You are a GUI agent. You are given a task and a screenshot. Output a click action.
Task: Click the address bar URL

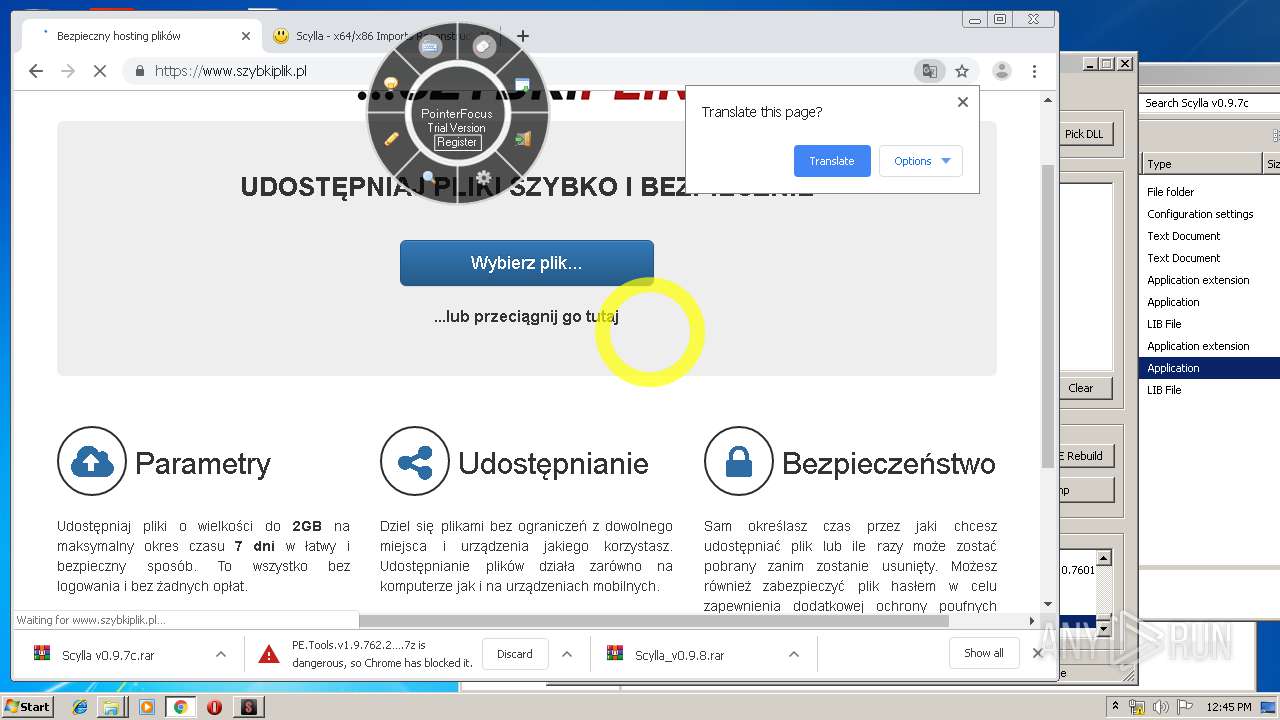(x=231, y=71)
